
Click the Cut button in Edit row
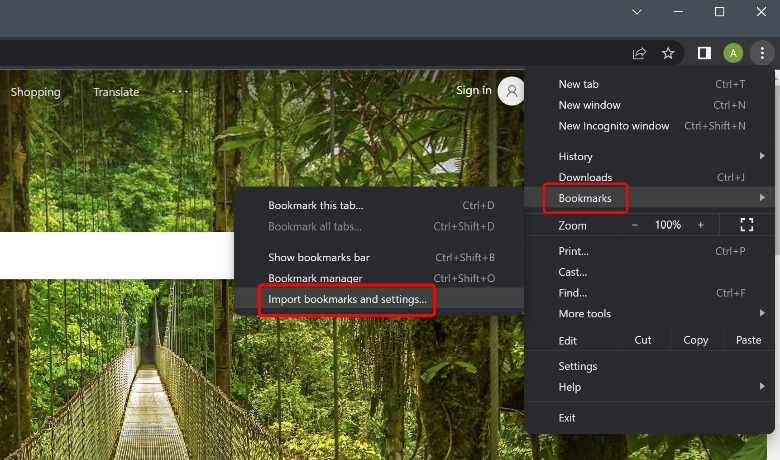point(643,340)
